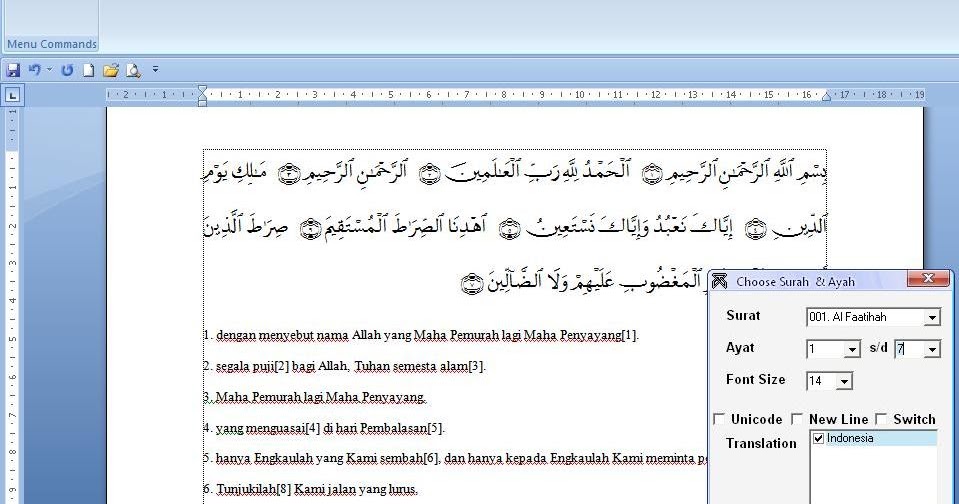Click the Choose Surah & Ayah dialog icon
The width and height of the screenshot is (959, 504).
[720, 281]
